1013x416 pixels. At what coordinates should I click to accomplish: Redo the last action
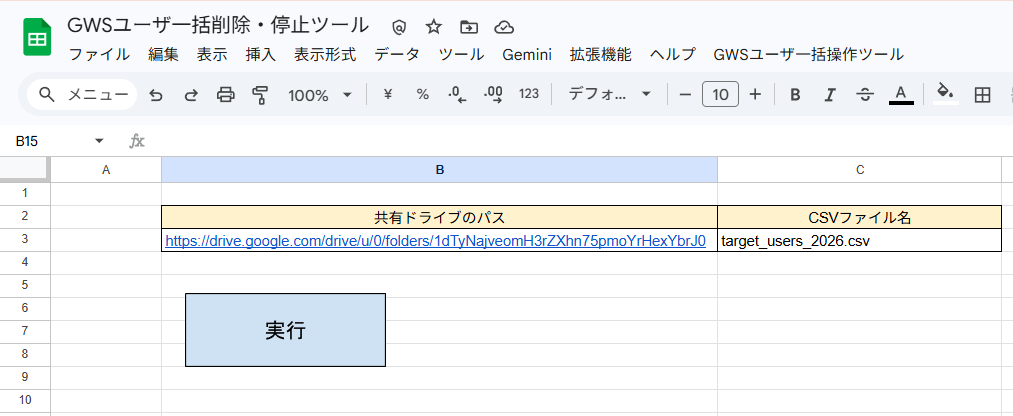(x=191, y=96)
